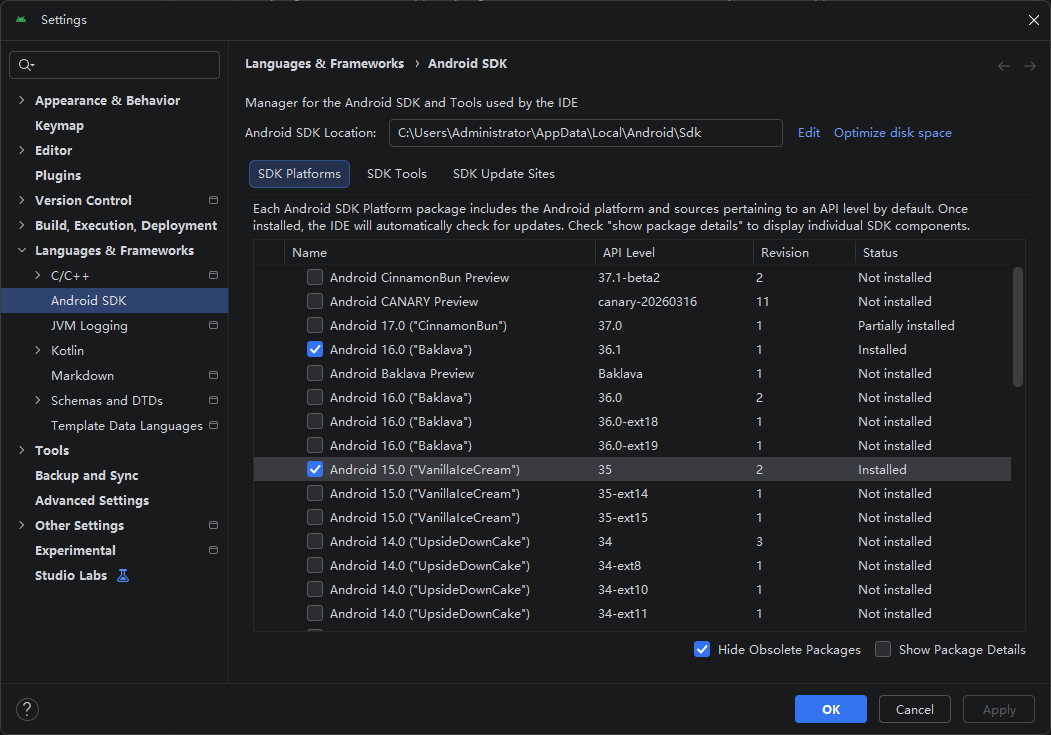Viewport: 1051px width, 735px height.
Task: Expand Appearance & Behavior settings section
Action: pyautogui.click(x=21, y=101)
